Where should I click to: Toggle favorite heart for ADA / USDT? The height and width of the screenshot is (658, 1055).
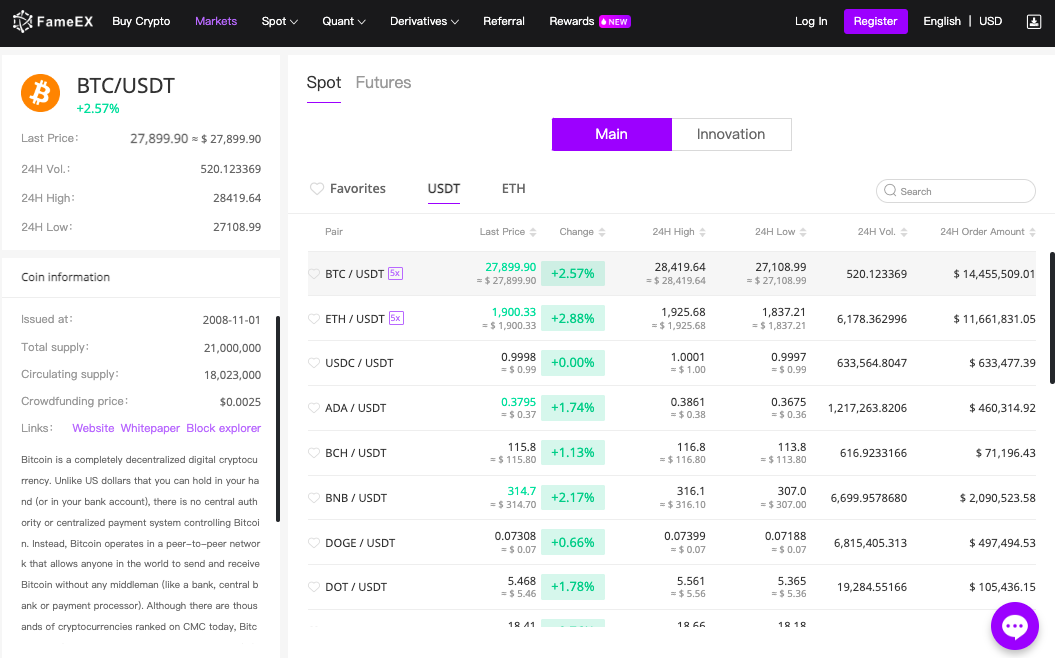314,408
